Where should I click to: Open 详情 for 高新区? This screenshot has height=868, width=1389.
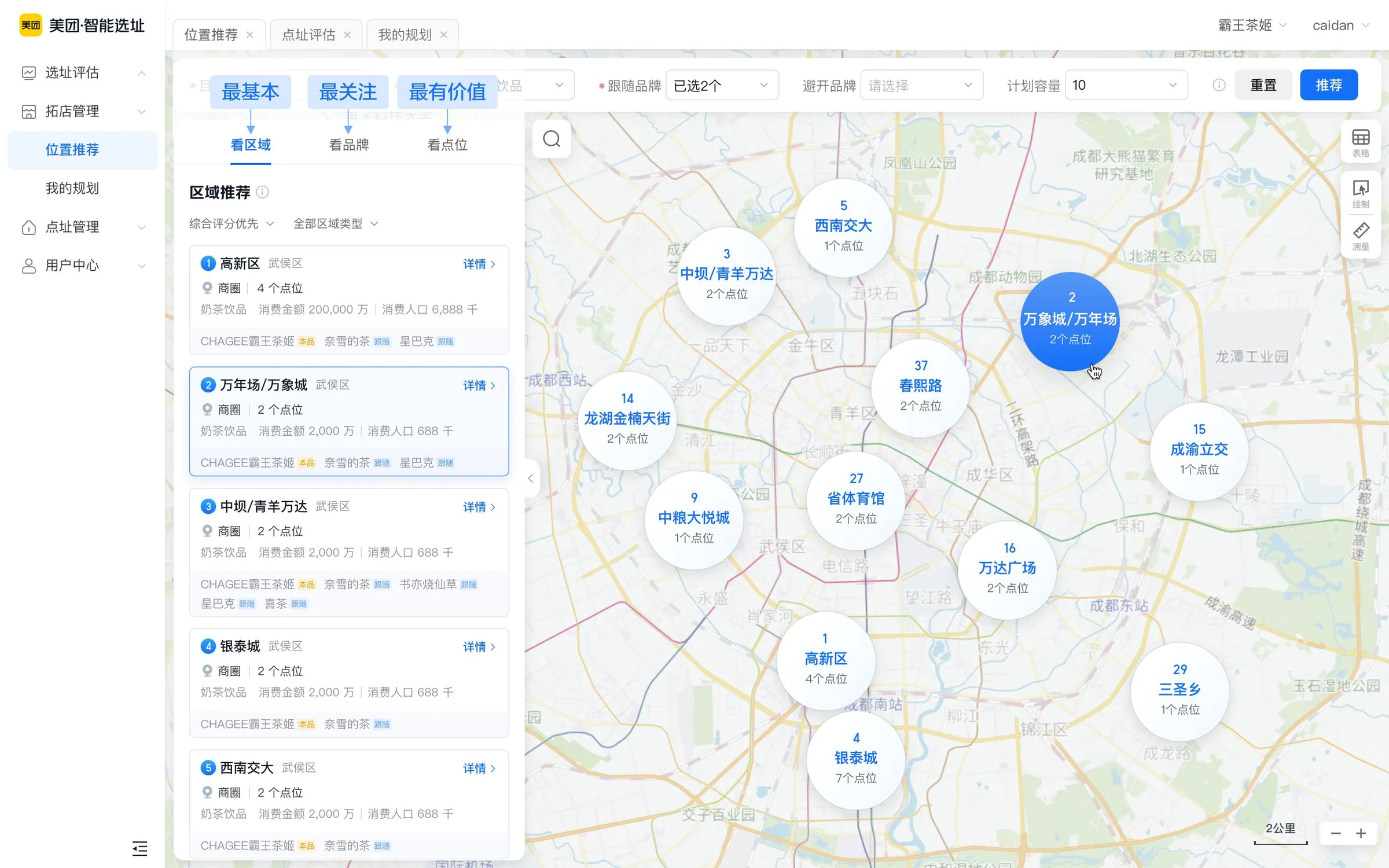click(479, 264)
